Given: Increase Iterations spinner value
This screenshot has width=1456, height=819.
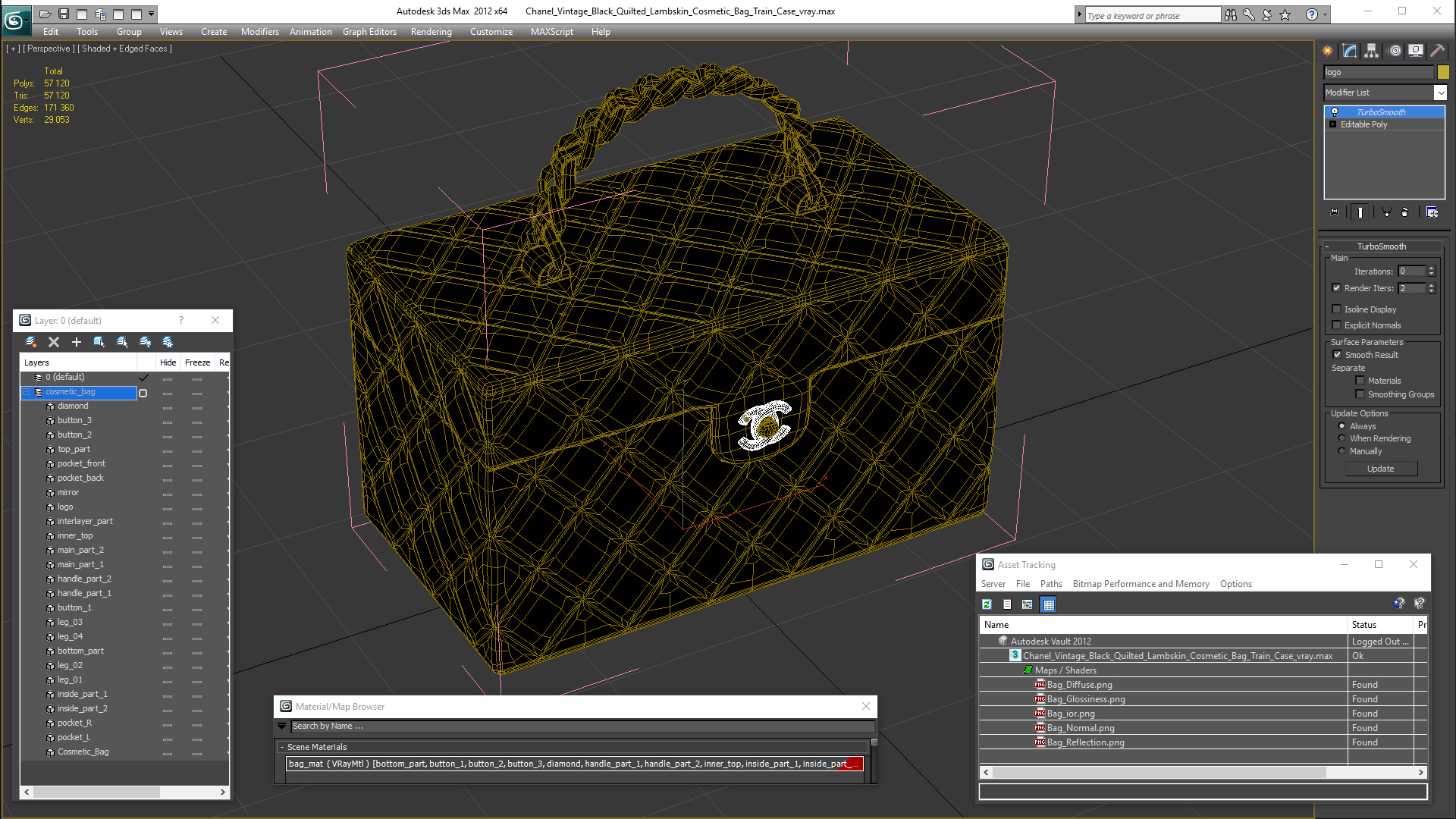Looking at the screenshot, I should click(1432, 268).
